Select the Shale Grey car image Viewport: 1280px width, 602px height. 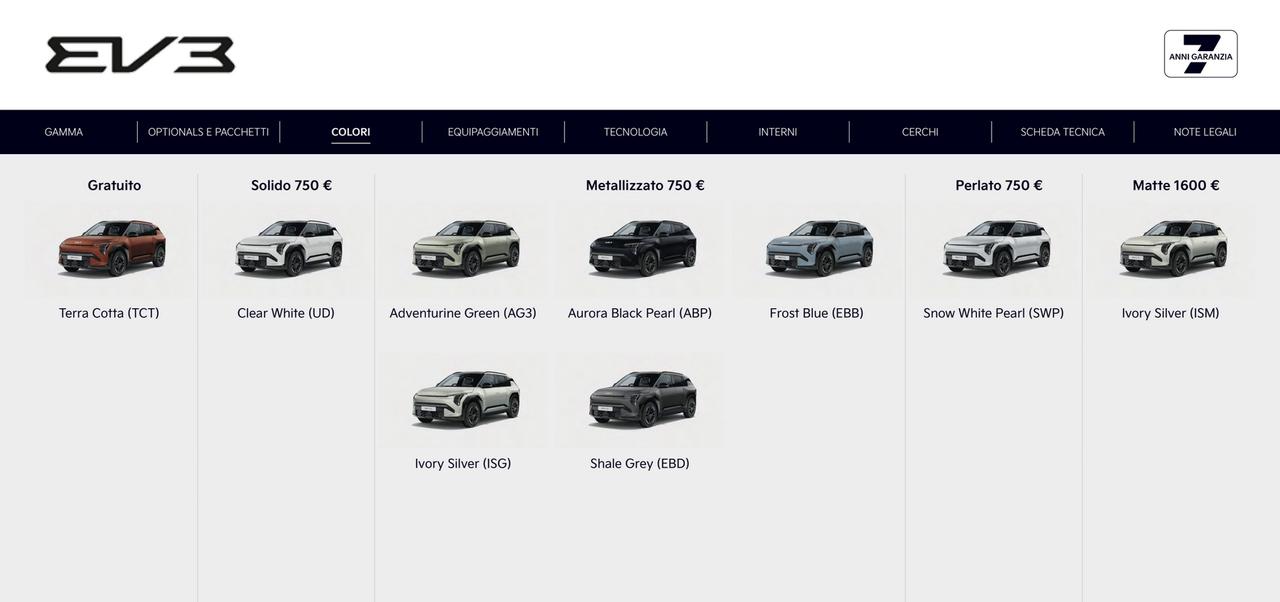642,399
